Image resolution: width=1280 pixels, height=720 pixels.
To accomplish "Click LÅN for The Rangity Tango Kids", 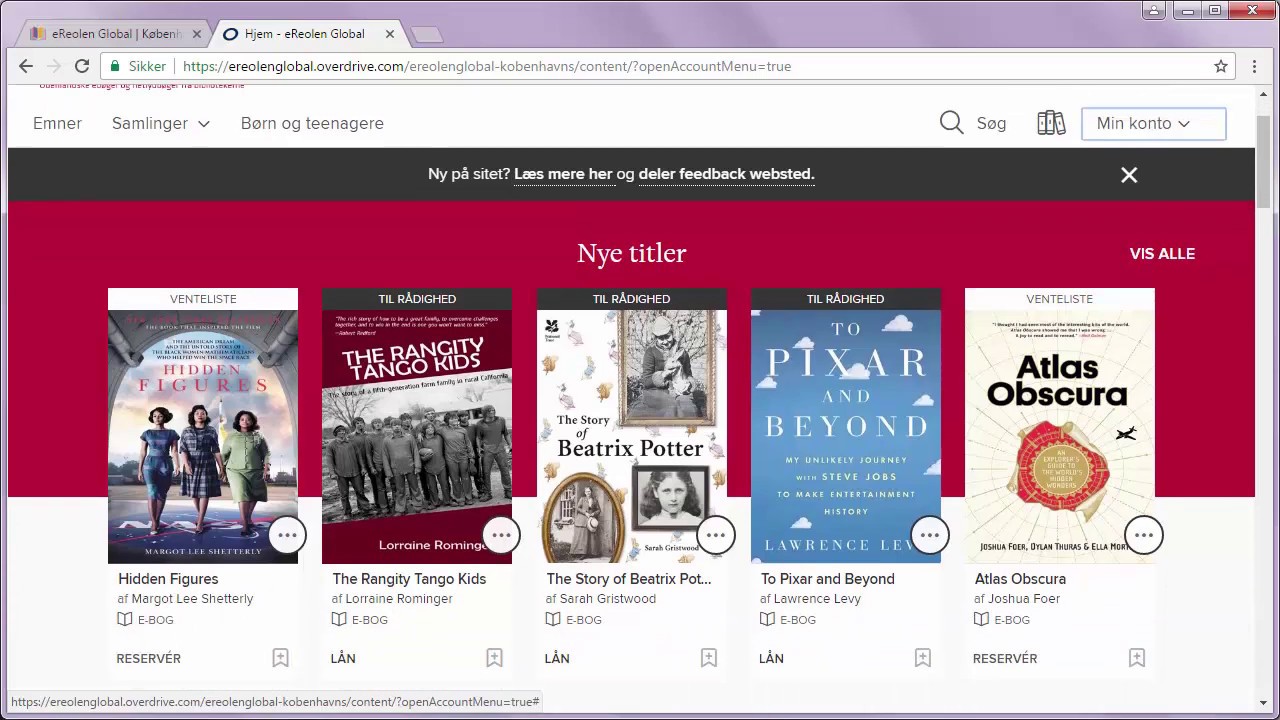I will pyautogui.click(x=343, y=658).
